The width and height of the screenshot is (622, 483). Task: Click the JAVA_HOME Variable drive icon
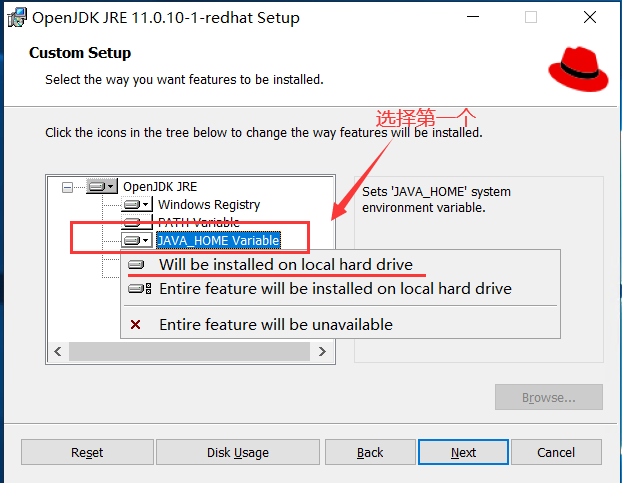pos(137,240)
